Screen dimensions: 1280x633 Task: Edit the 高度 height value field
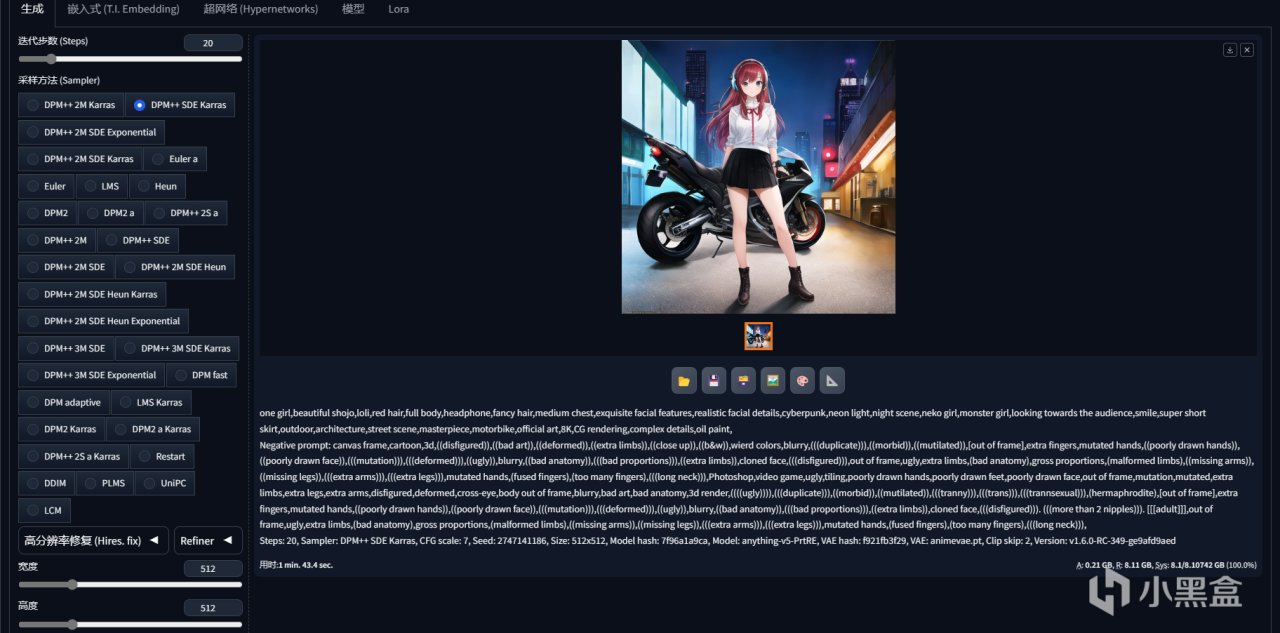[x=213, y=607]
